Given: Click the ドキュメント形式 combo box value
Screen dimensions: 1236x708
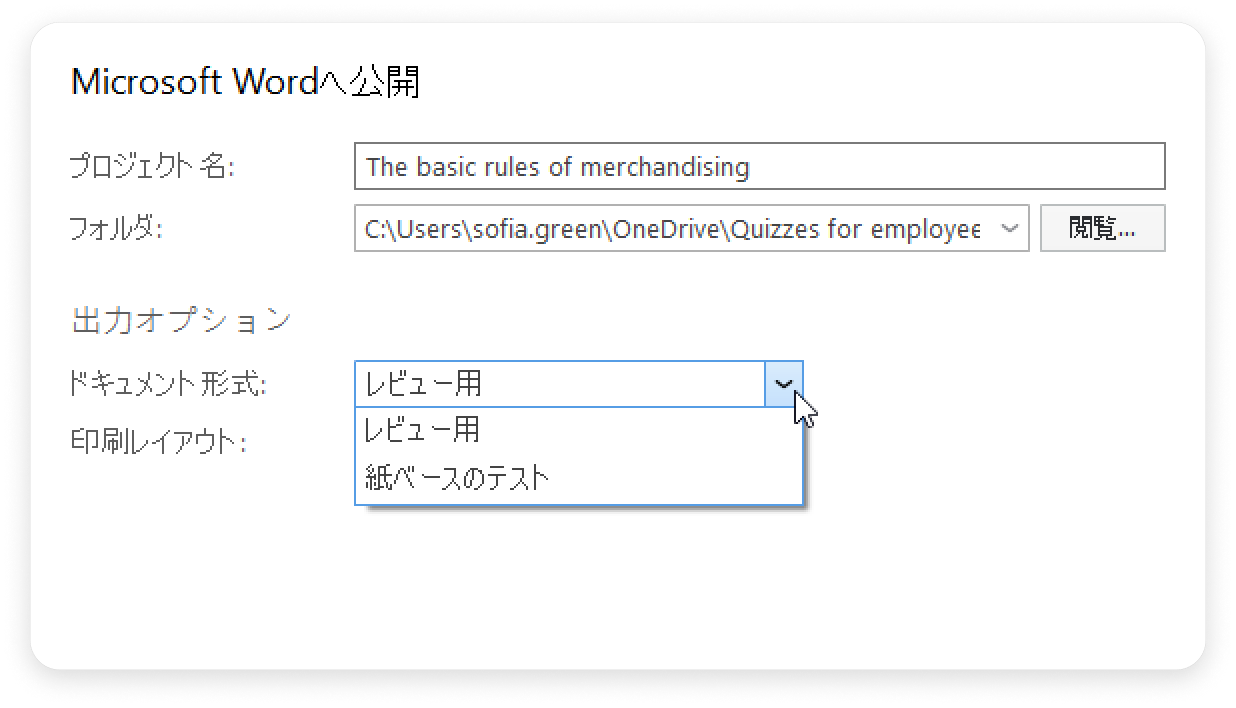Looking at the screenshot, I should (x=560, y=384).
